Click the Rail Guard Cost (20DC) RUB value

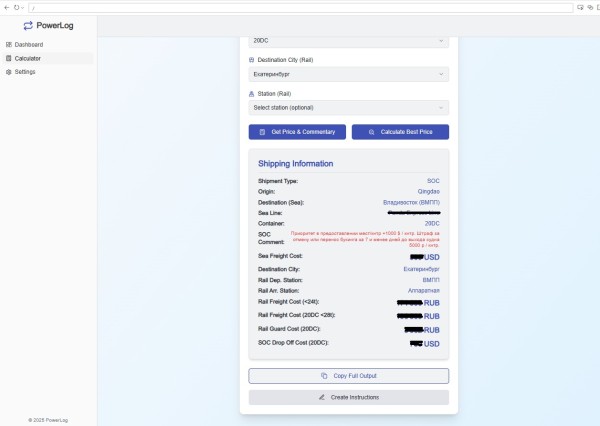tap(422, 330)
